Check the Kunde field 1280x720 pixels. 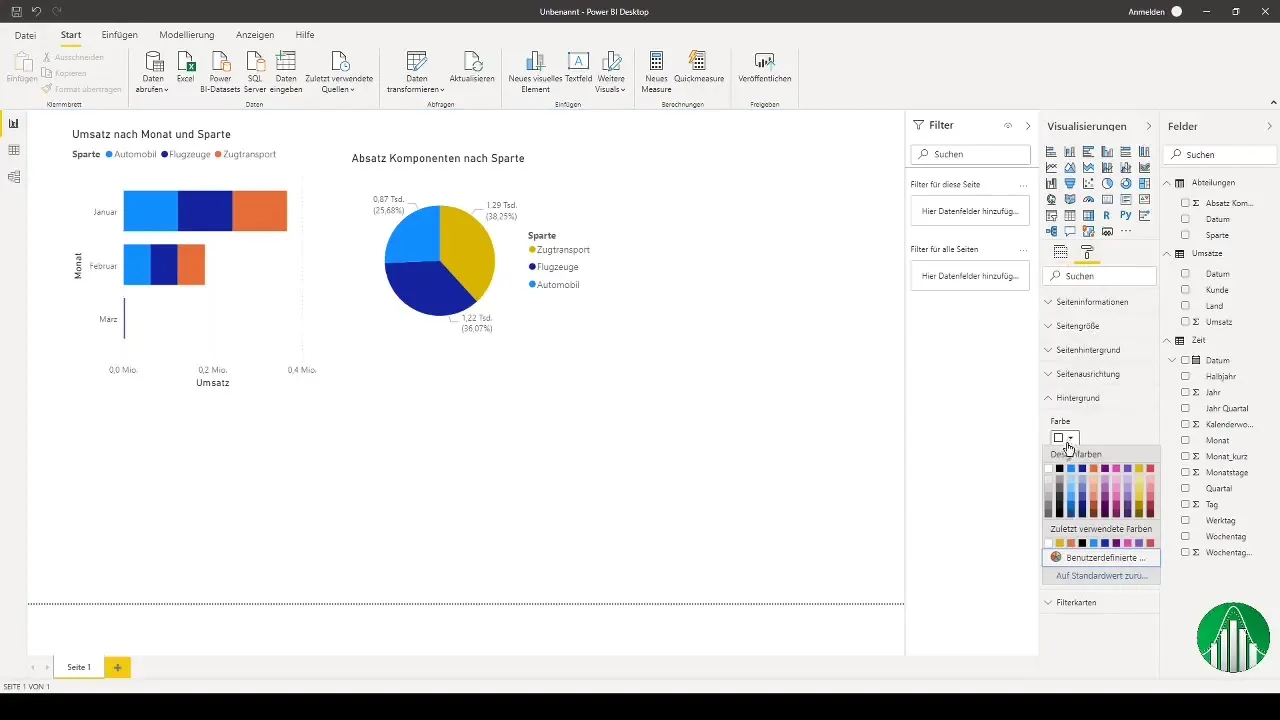coord(1185,290)
